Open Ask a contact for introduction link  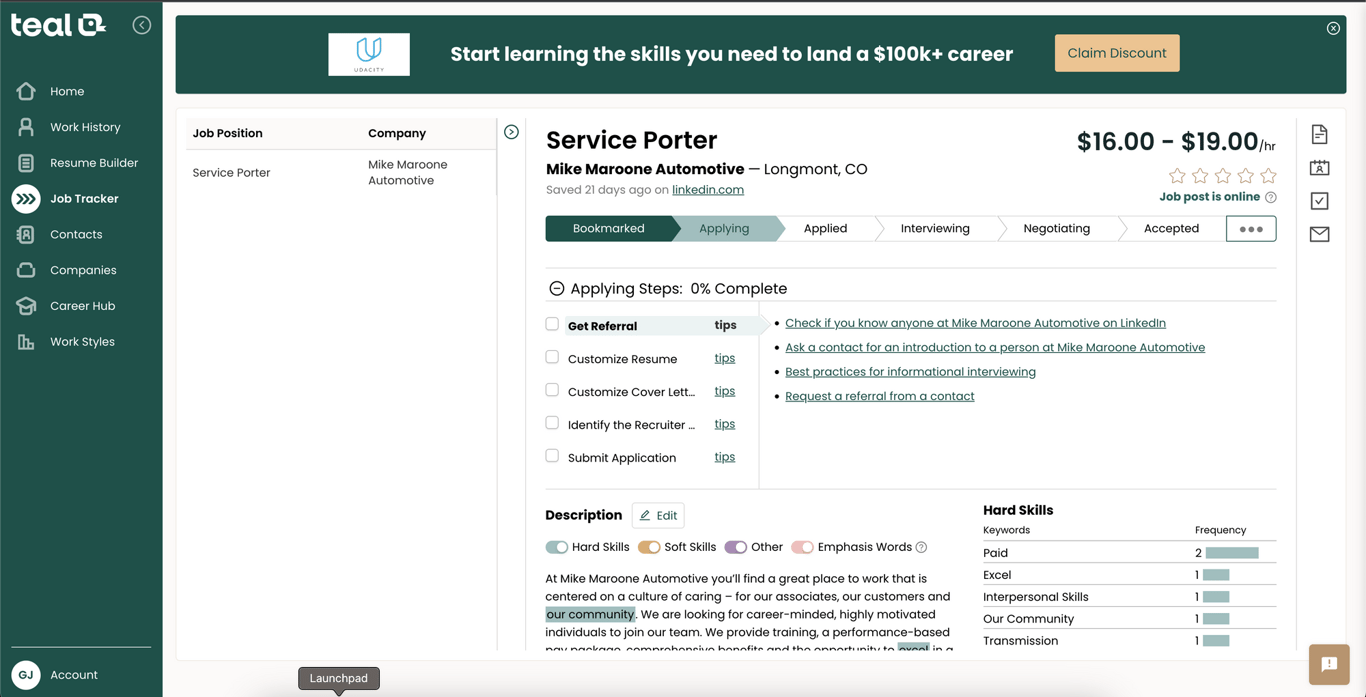[x=995, y=348]
